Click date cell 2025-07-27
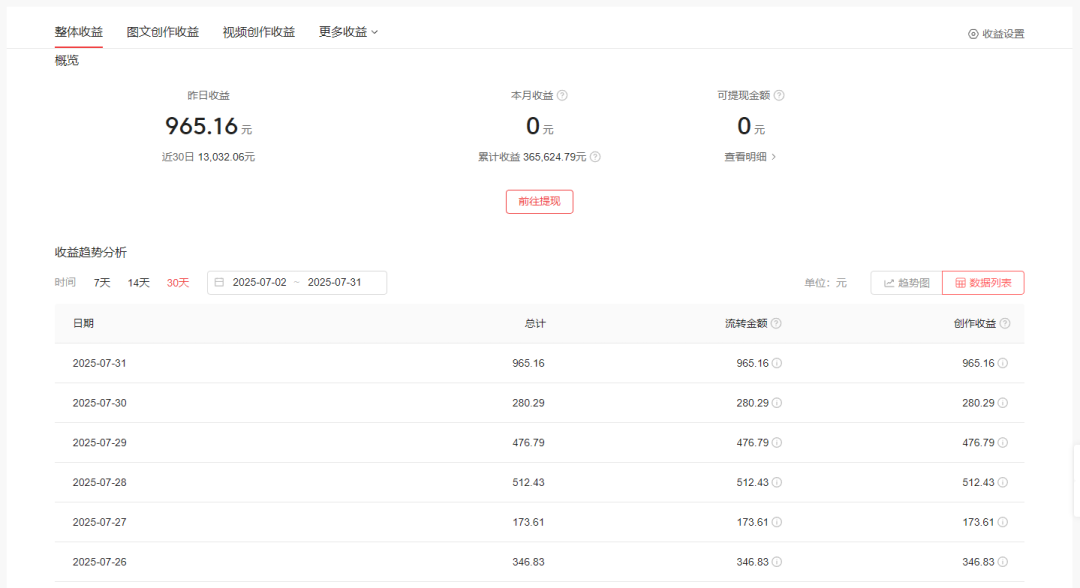1080x588 pixels. coord(99,523)
